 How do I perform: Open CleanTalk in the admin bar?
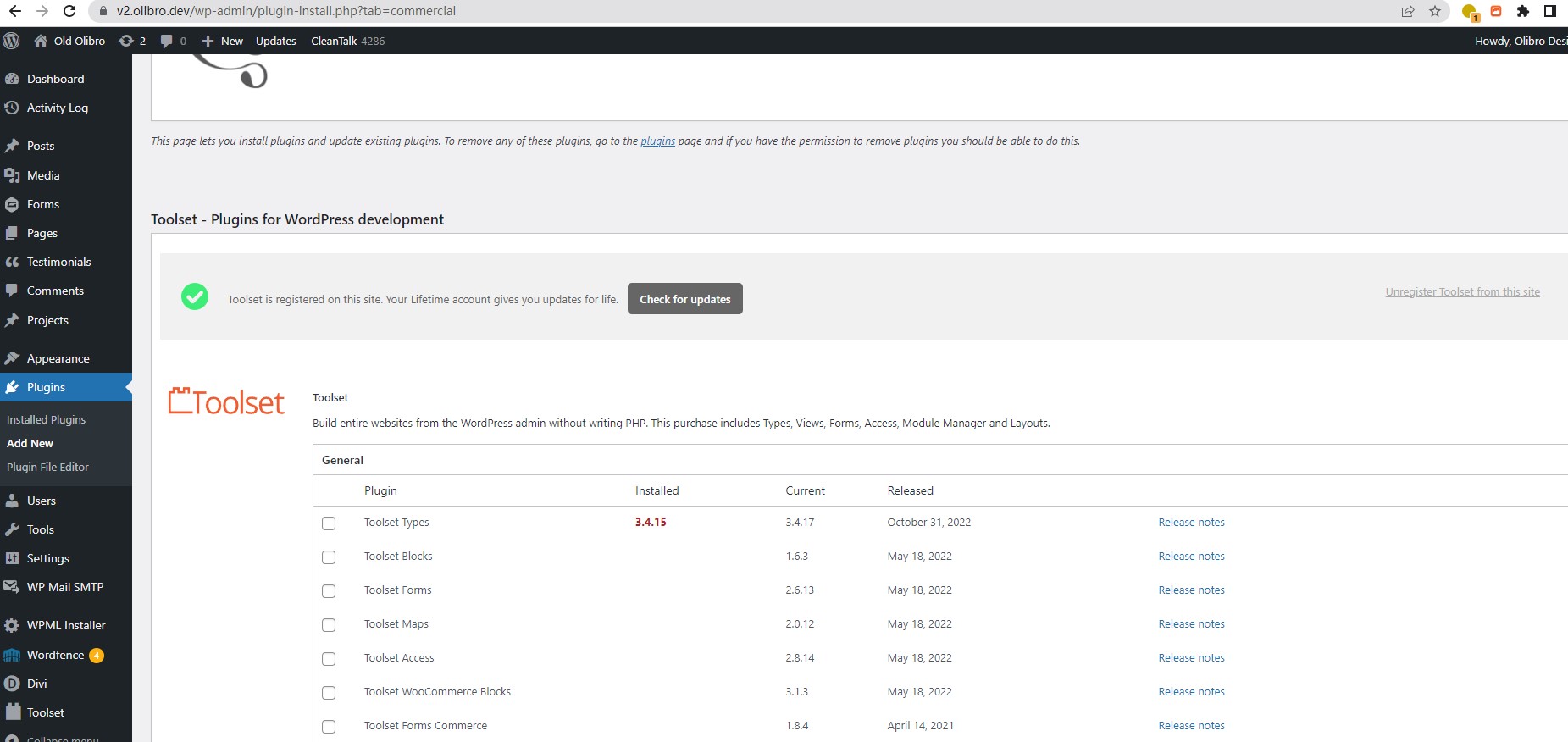(348, 41)
